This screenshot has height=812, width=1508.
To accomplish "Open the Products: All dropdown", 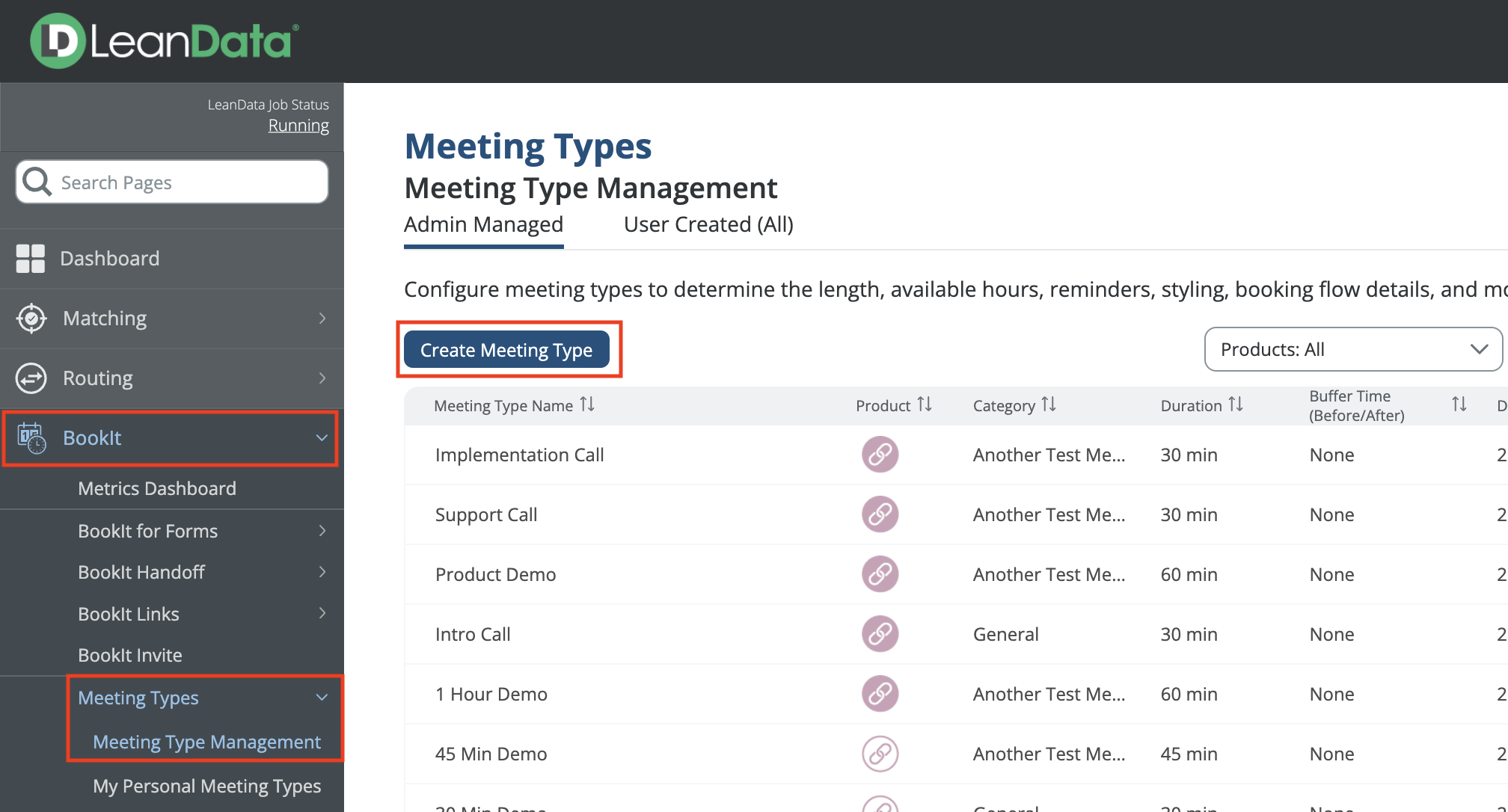I will (x=1353, y=349).
